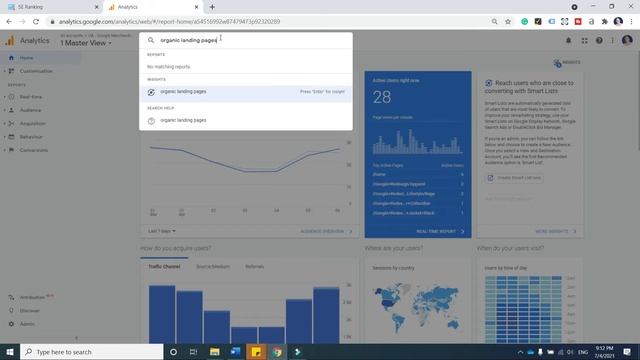
Task: Open the Audience Overview report link
Action: point(326,231)
